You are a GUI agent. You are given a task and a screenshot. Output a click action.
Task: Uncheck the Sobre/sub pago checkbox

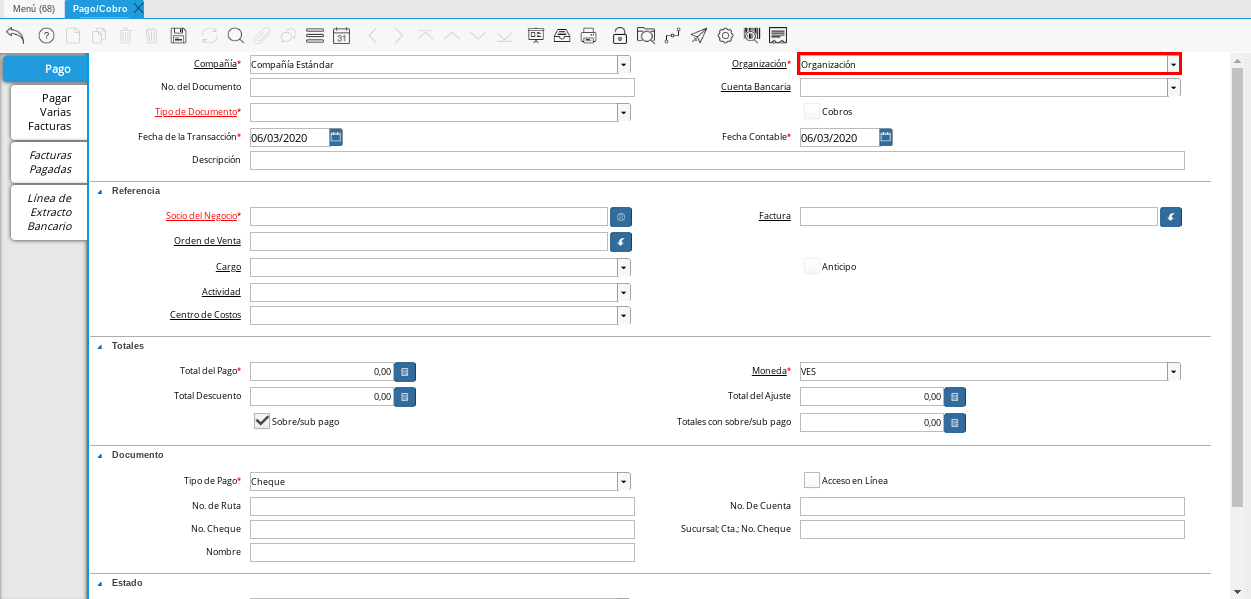point(262,421)
